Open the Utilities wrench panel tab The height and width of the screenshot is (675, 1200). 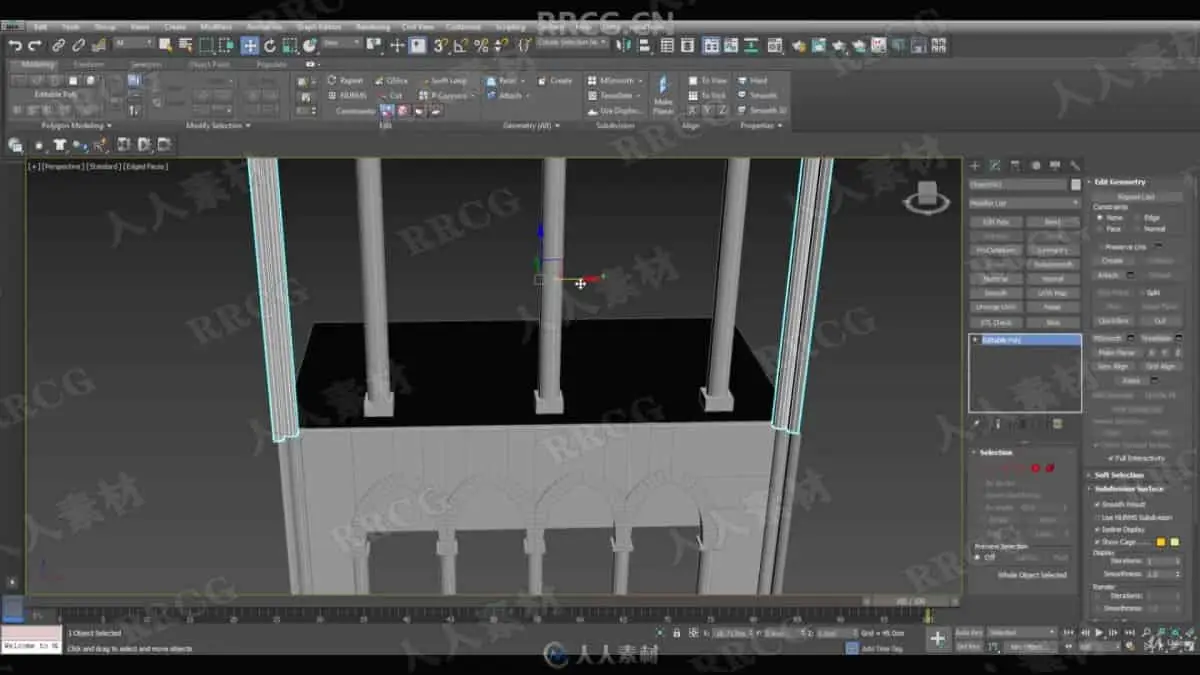click(1075, 166)
